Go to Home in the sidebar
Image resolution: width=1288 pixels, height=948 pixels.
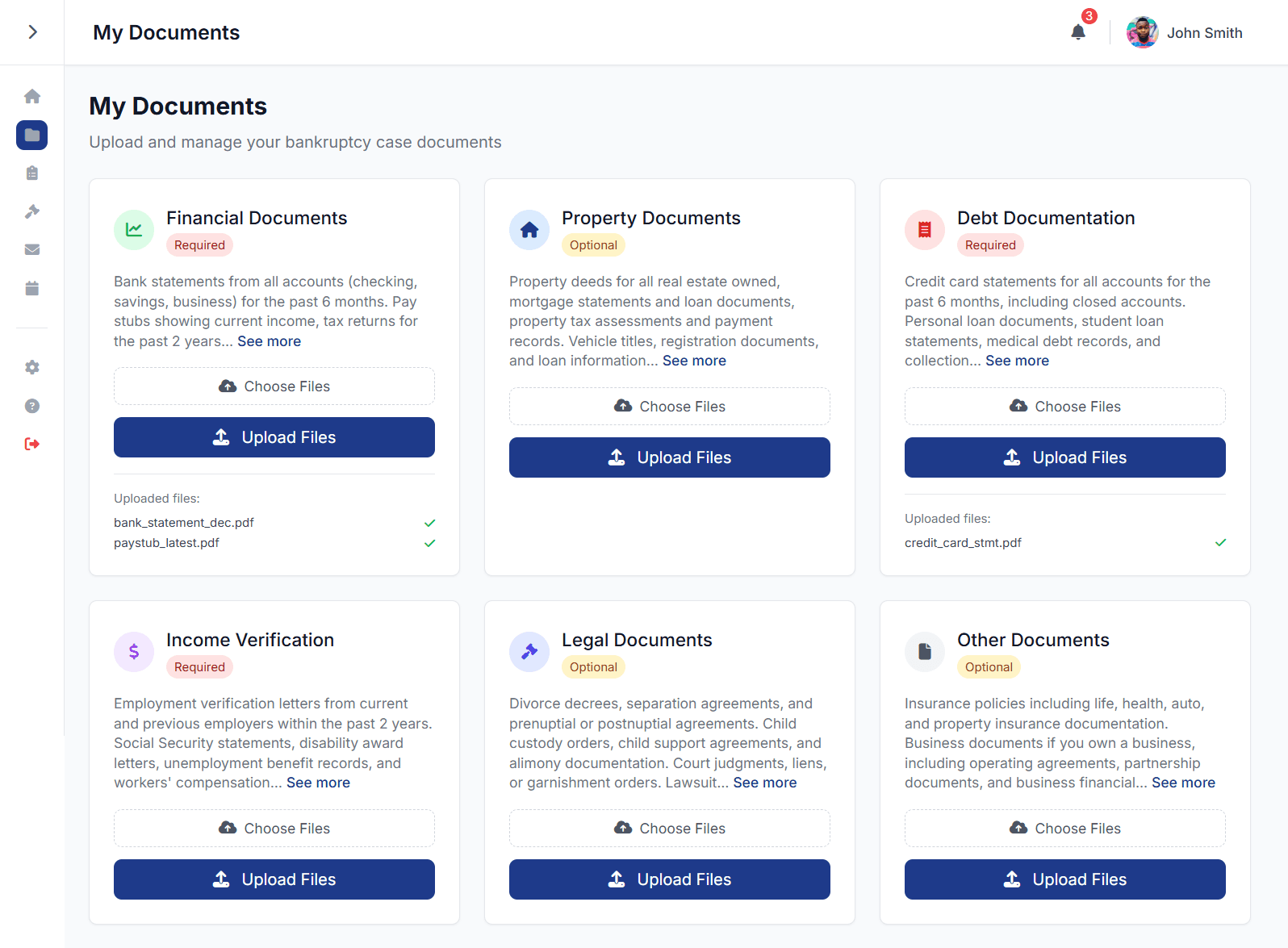32,97
